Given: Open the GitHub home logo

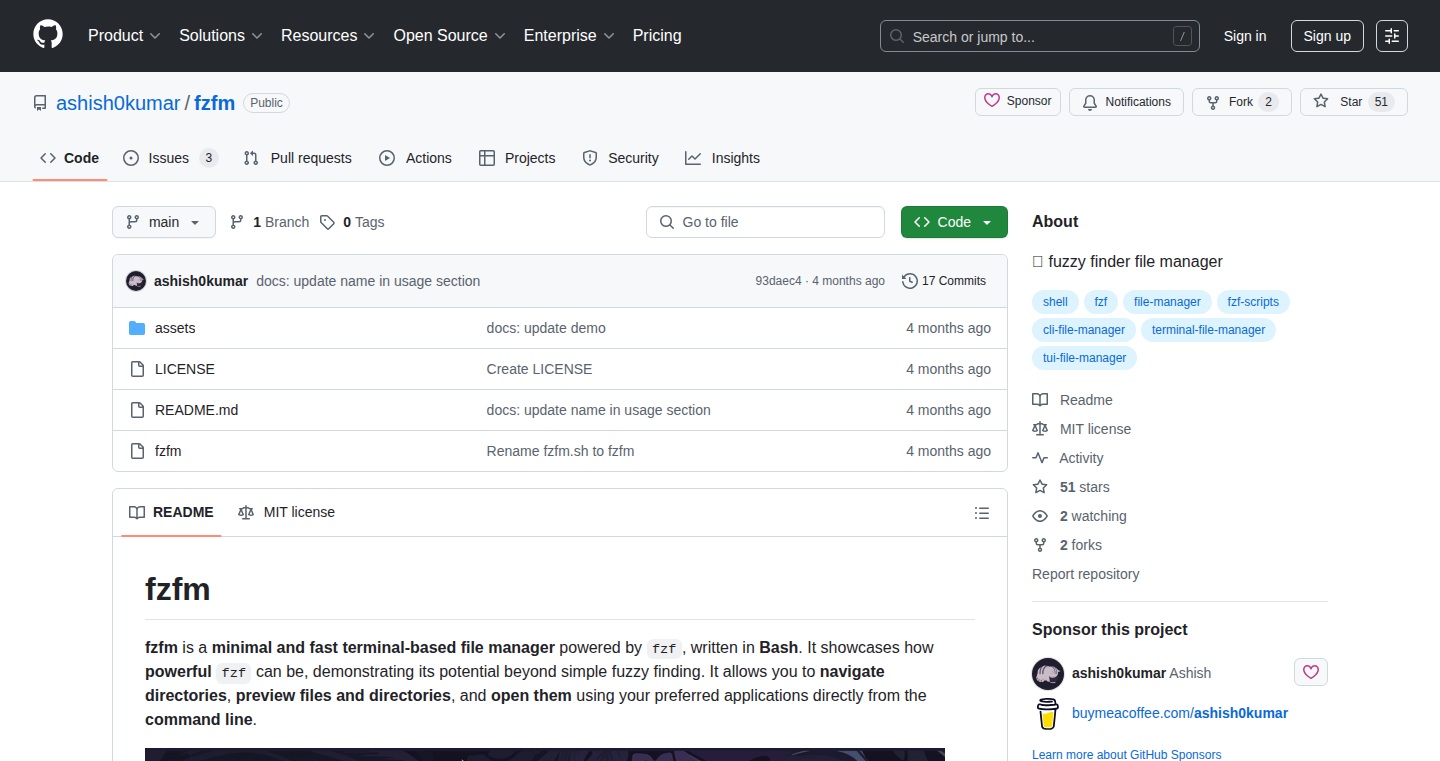Looking at the screenshot, I should click(x=48, y=35).
